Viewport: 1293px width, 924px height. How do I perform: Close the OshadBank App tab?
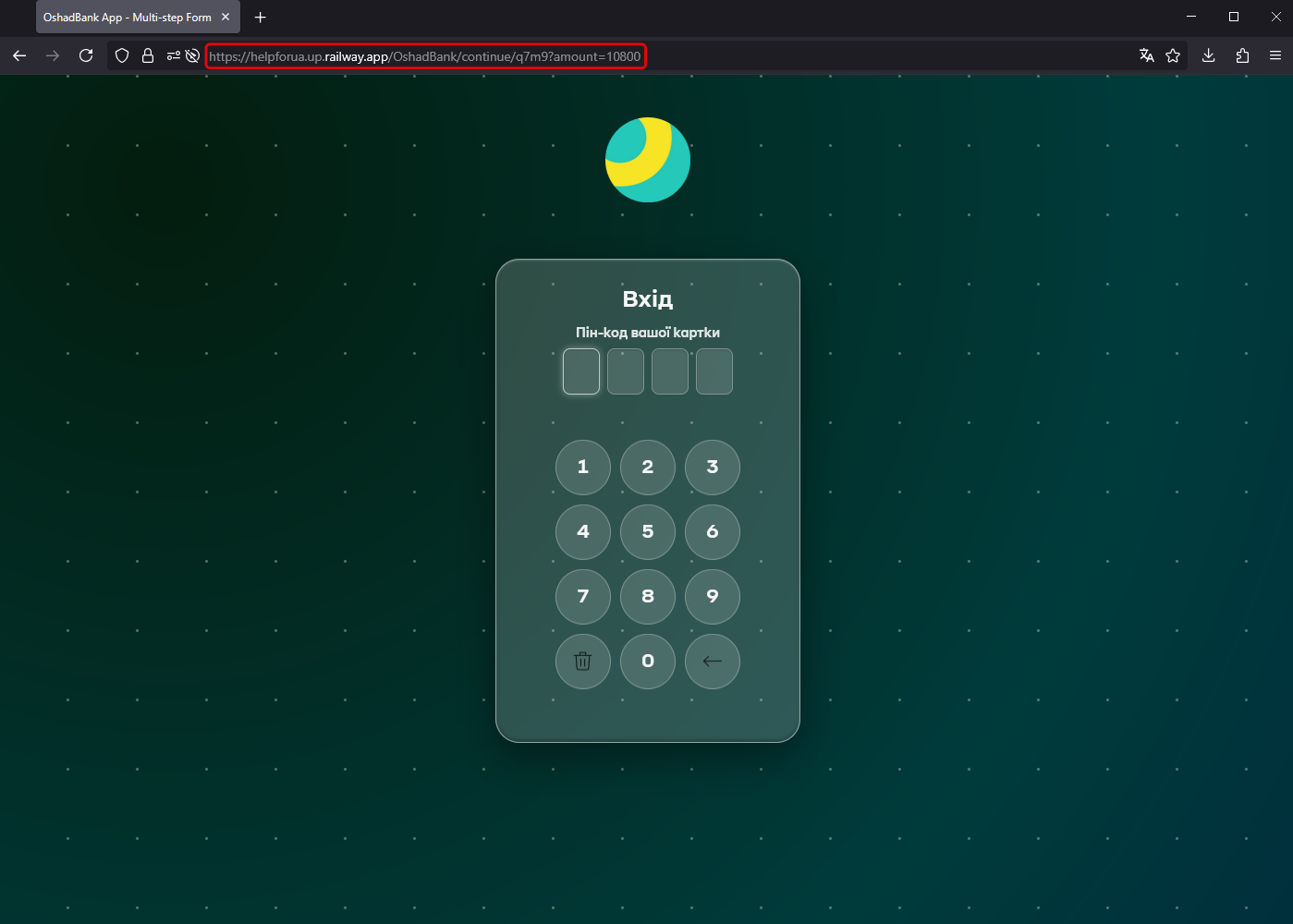[226, 17]
